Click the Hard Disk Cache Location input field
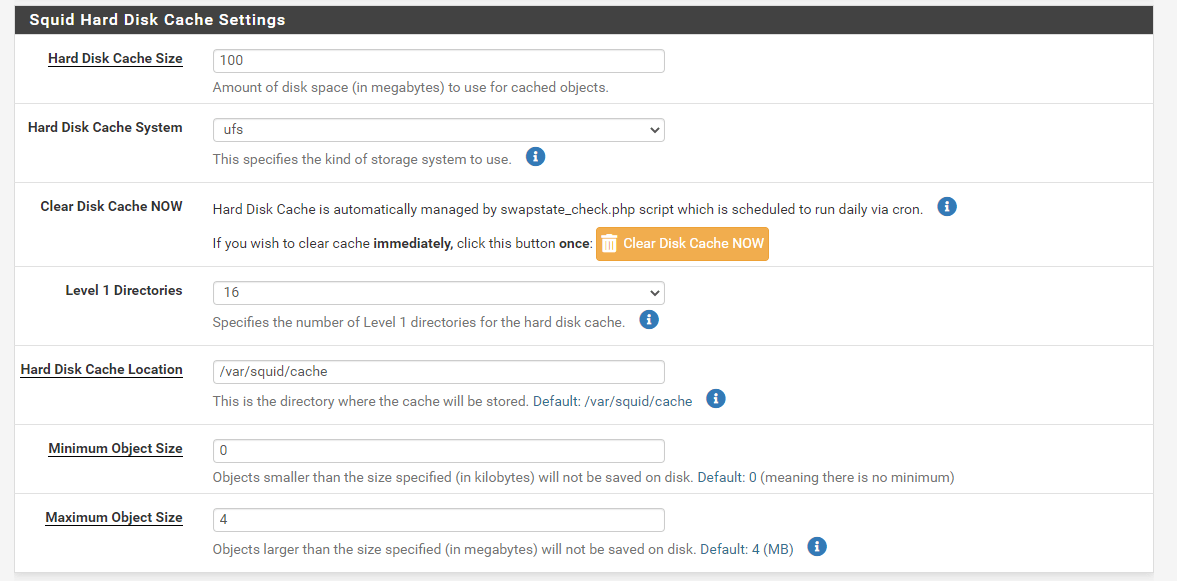Image resolution: width=1177 pixels, height=581 pixels. pos(438,372)
